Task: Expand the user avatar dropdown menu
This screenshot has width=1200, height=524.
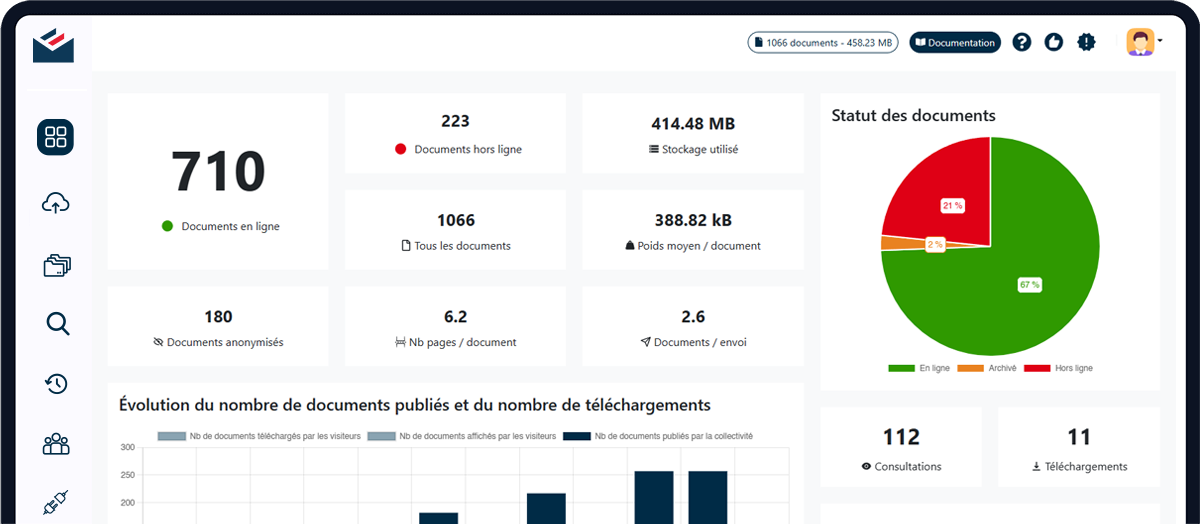Action: pyautogui.click(x=1144, y=42)
